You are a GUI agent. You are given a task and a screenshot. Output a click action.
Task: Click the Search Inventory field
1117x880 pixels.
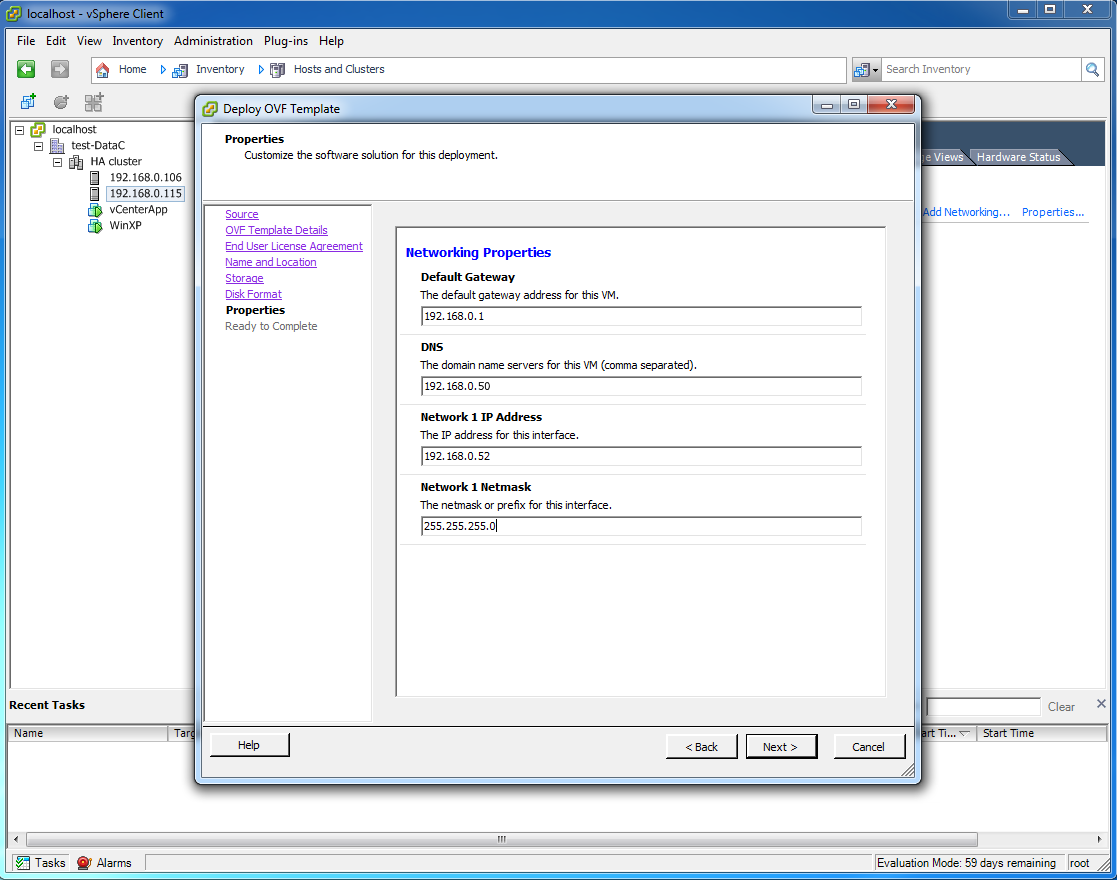tap(982, 69)
